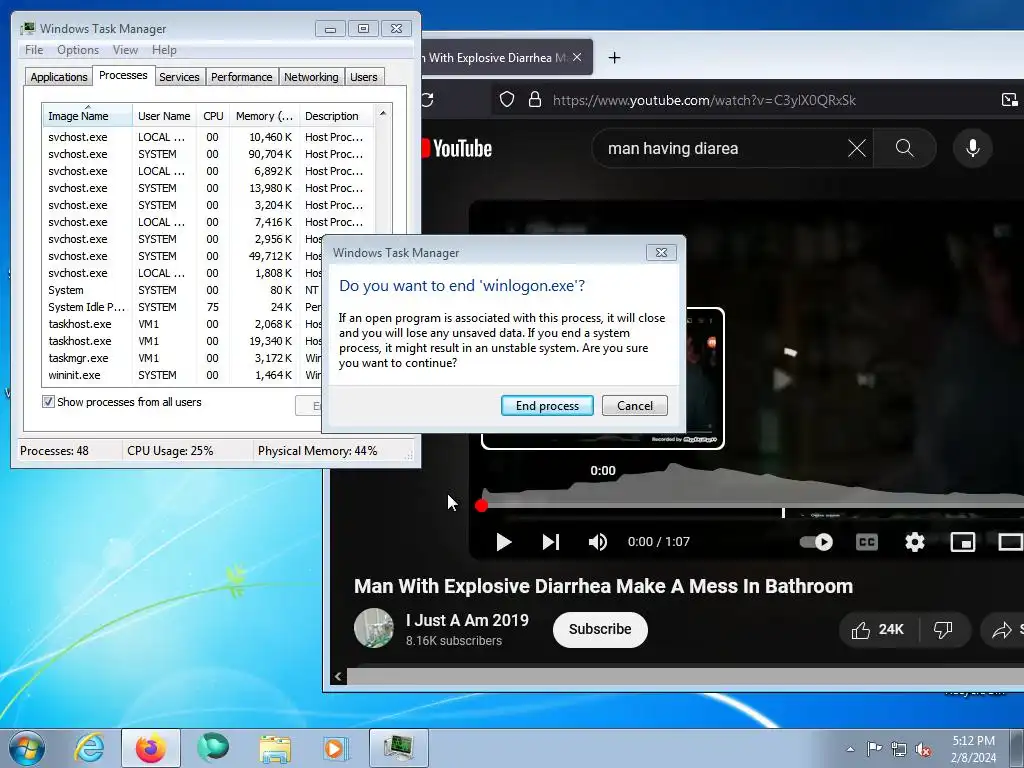Mute the video volume
This screenshot has height=768, width=1024.
pyautogui.click(x=598, y=542)
